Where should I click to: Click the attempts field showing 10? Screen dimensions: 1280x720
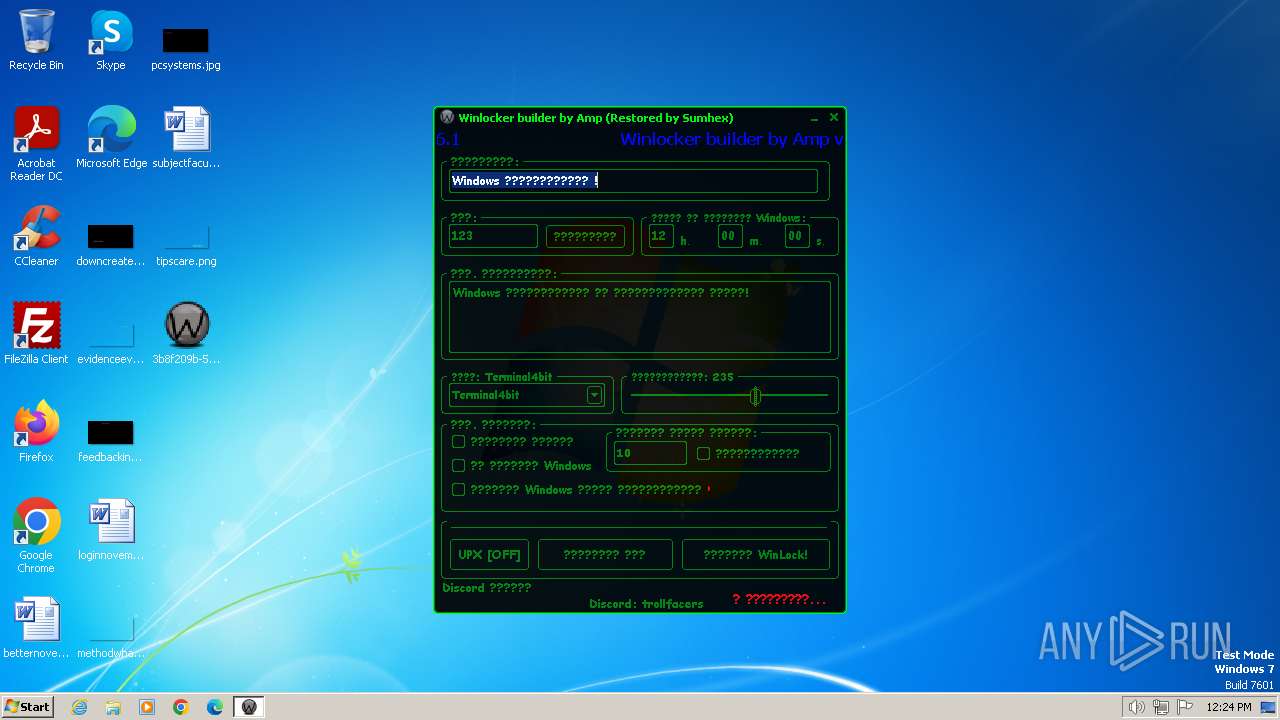[650, 453]
